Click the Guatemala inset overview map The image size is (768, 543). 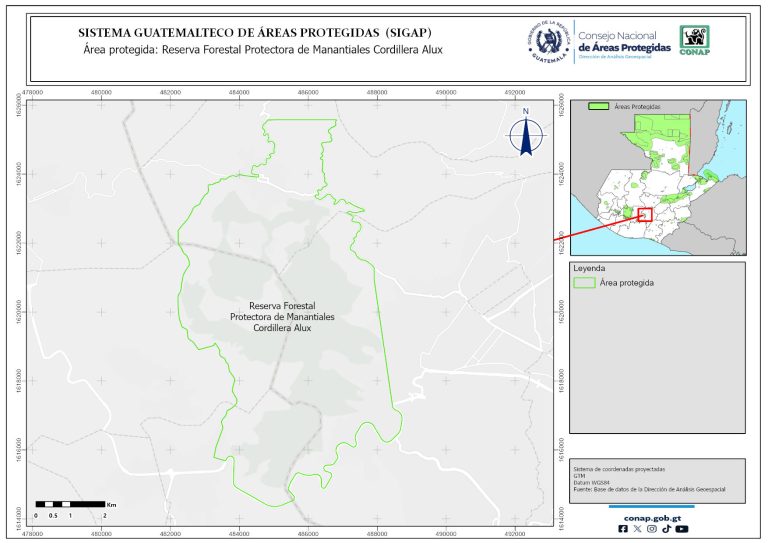click(657, 175)
